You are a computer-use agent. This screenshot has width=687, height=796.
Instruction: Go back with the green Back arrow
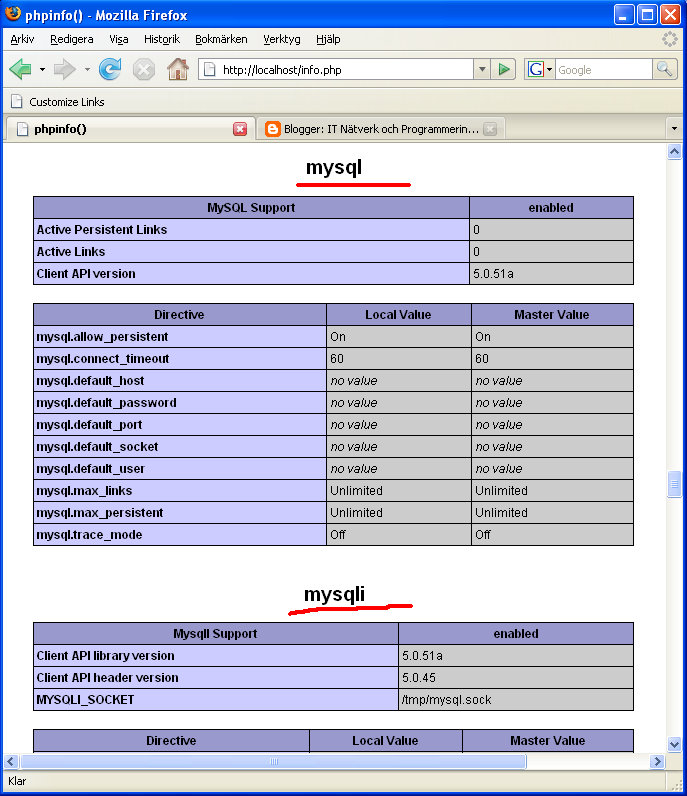(20, 69)
